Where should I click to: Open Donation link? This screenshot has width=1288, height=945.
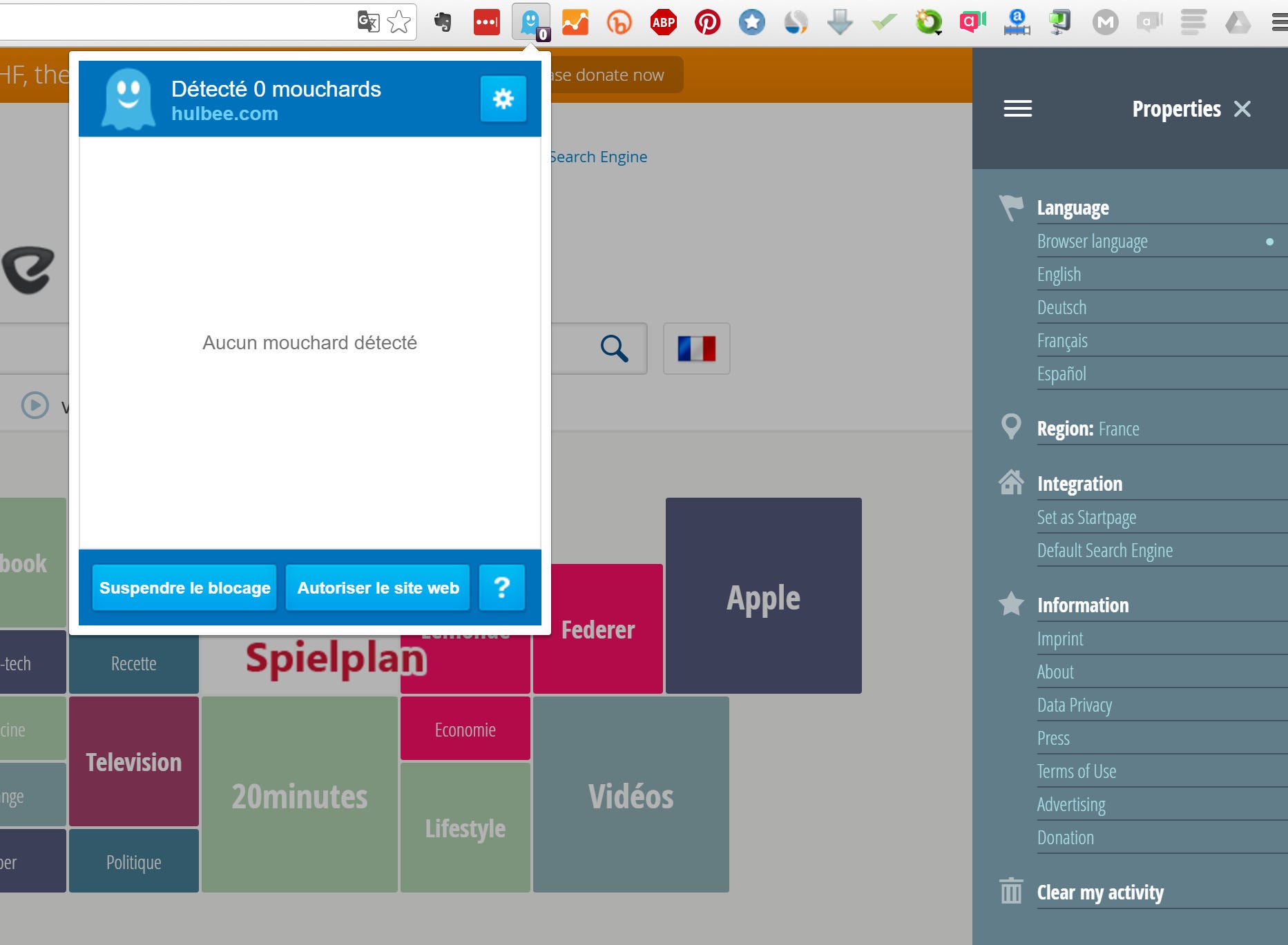point(1162,838)
